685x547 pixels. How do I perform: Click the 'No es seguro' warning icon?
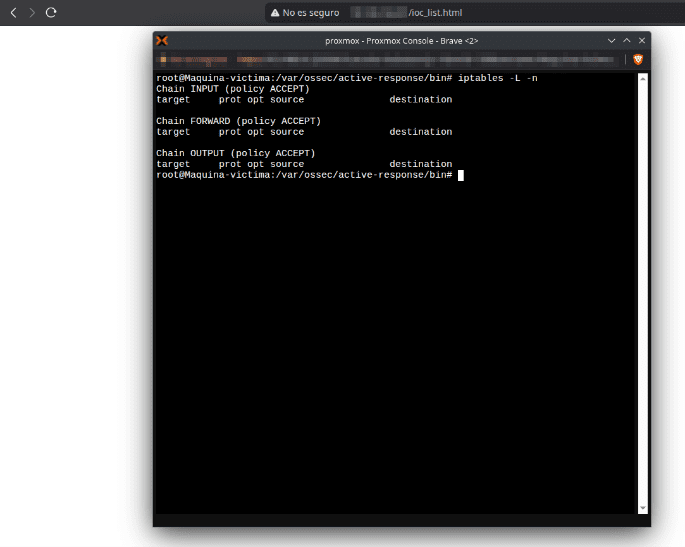275,13
